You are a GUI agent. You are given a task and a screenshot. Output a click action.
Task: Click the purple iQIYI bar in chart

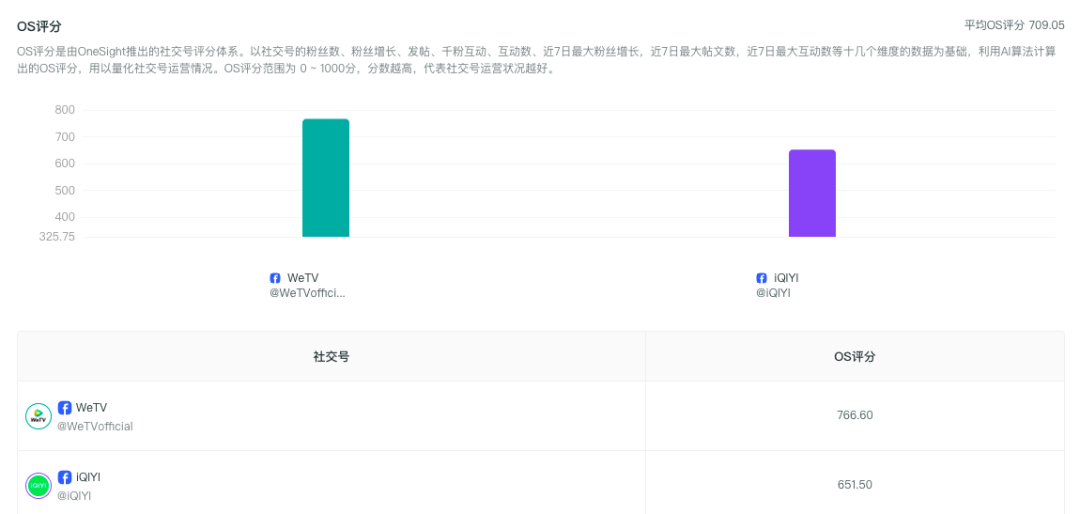pos(812,193)
